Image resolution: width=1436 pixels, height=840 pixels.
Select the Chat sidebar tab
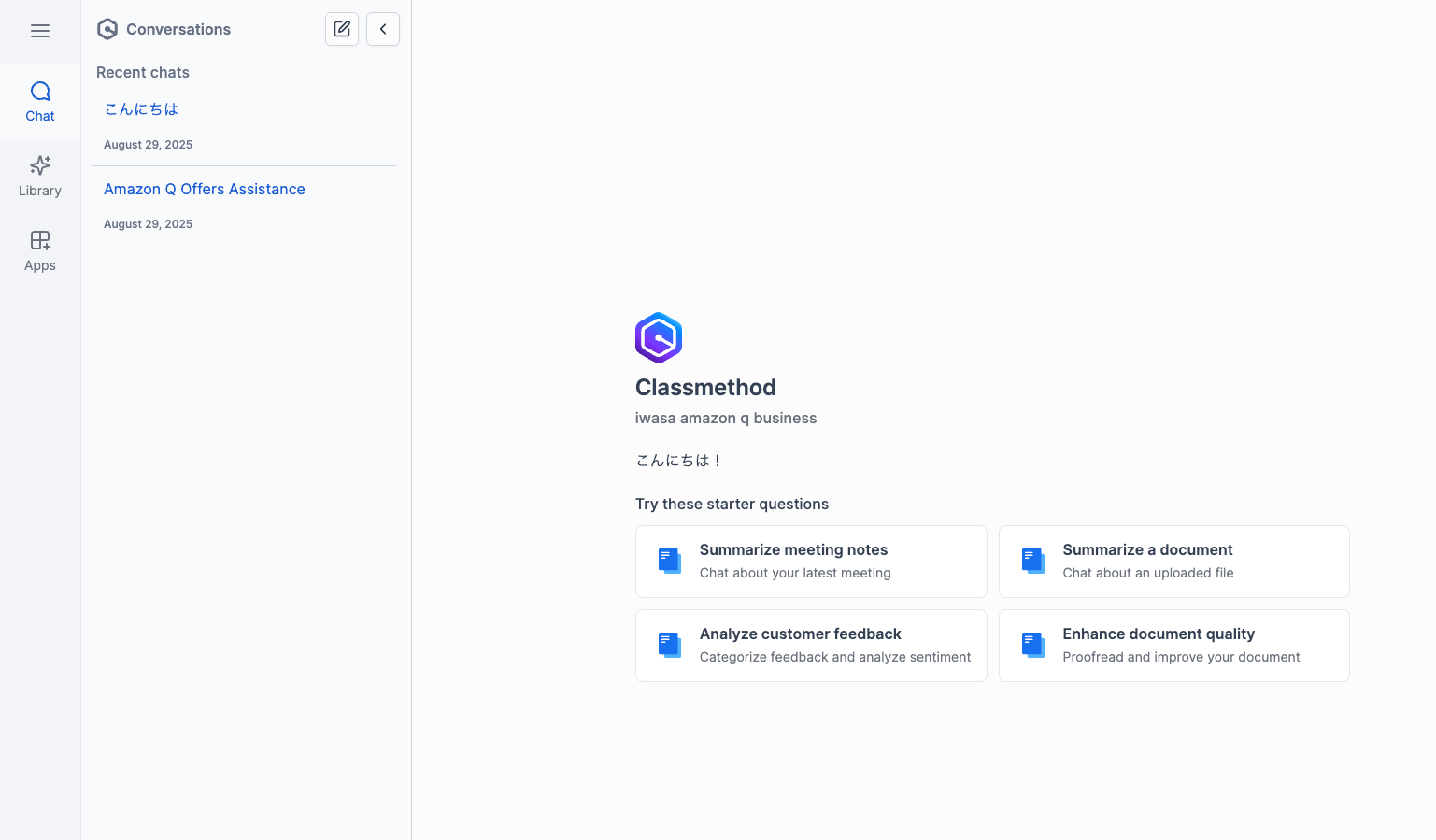[40, 102]
